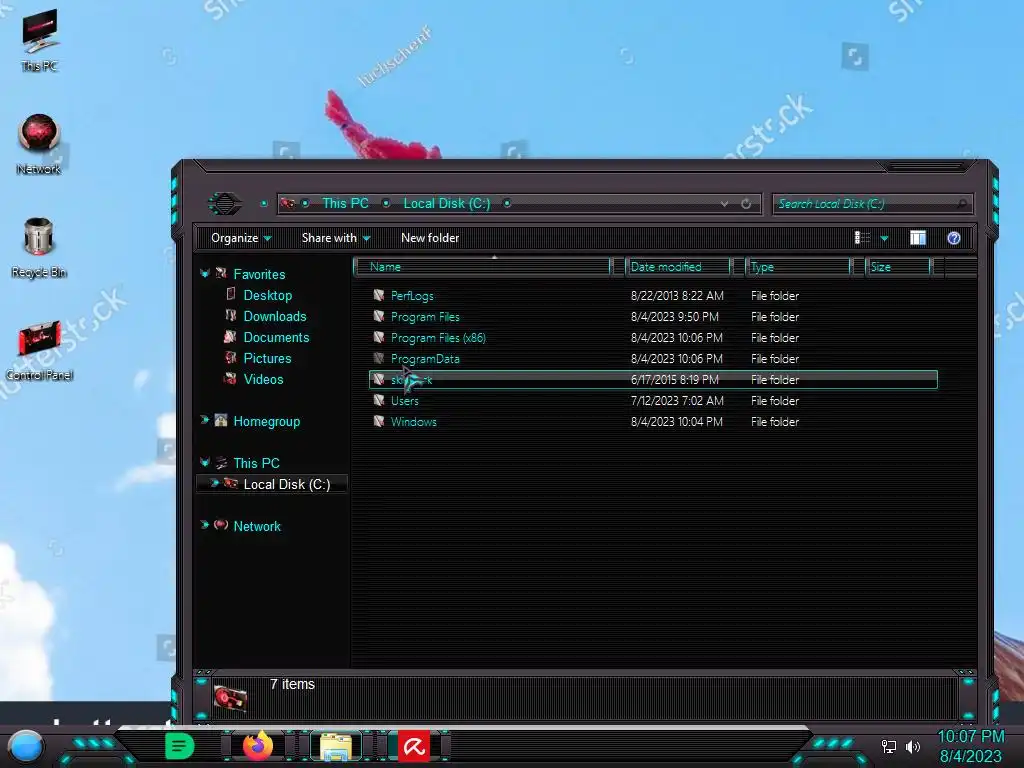Image resolution: width=1024 pixels, height=768 pixels.
Task: Click the drive icon in address bar
Action: [287, 204]
